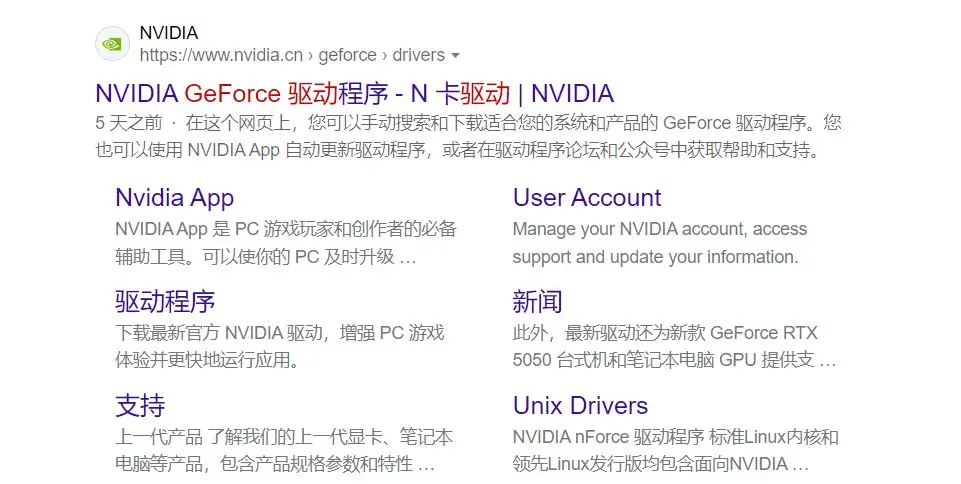Open the User Account sitelink
This screenshot has height=484, width=961.
click(587, 198)
